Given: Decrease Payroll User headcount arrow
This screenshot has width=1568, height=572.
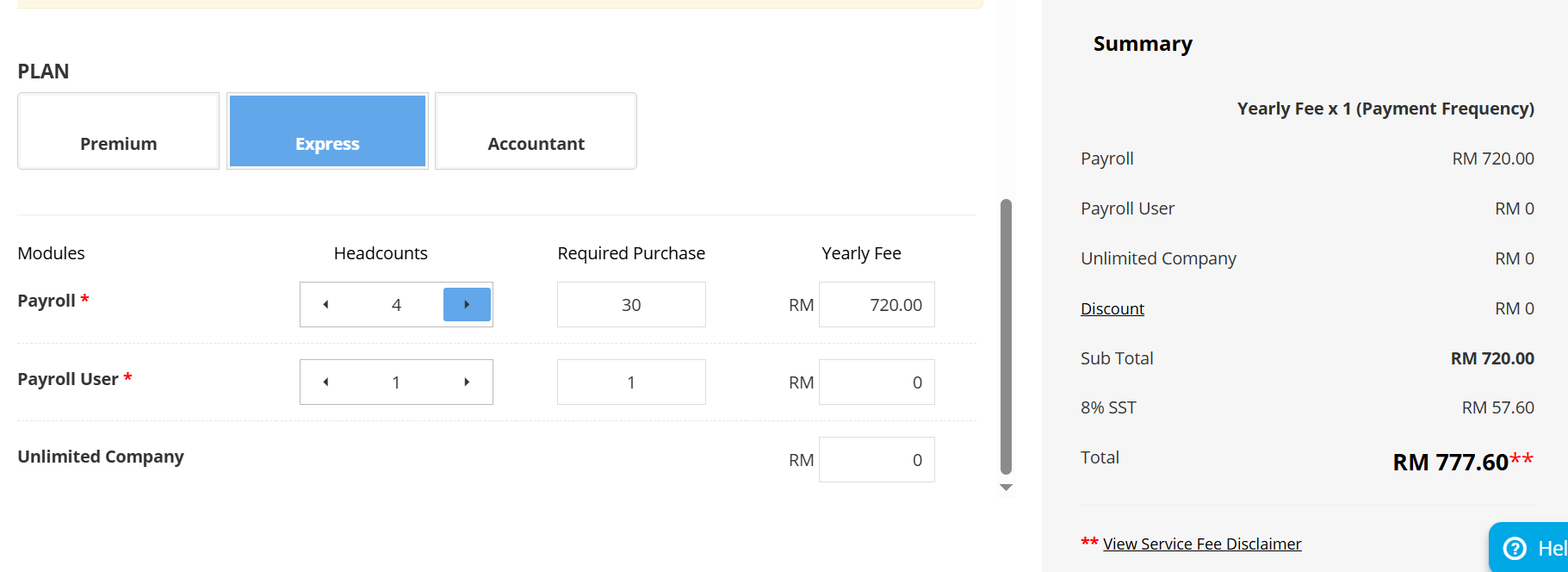Looking at the screenshot, I should coord(325,382).
